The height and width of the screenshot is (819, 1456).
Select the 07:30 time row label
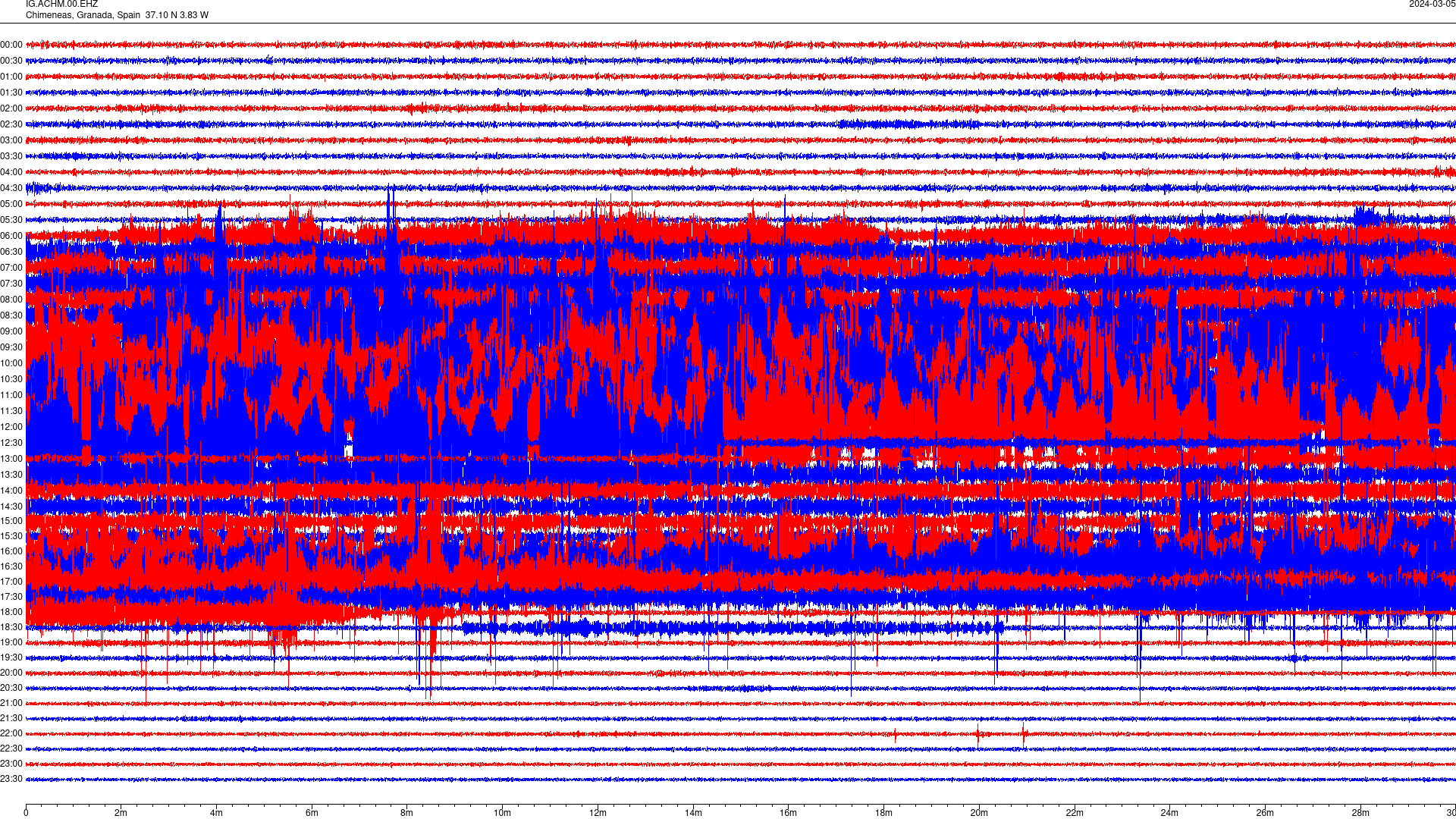click(x=11, y=284)
